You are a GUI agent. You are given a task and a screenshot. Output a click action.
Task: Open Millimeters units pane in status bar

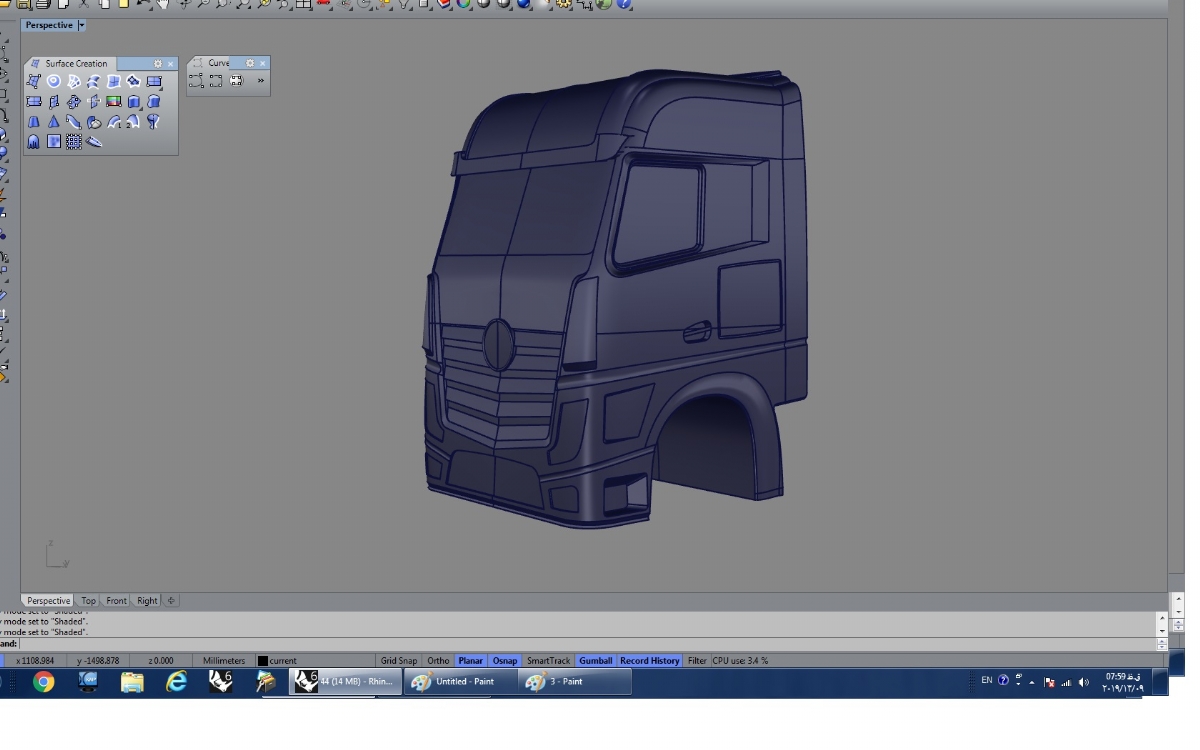224,661
